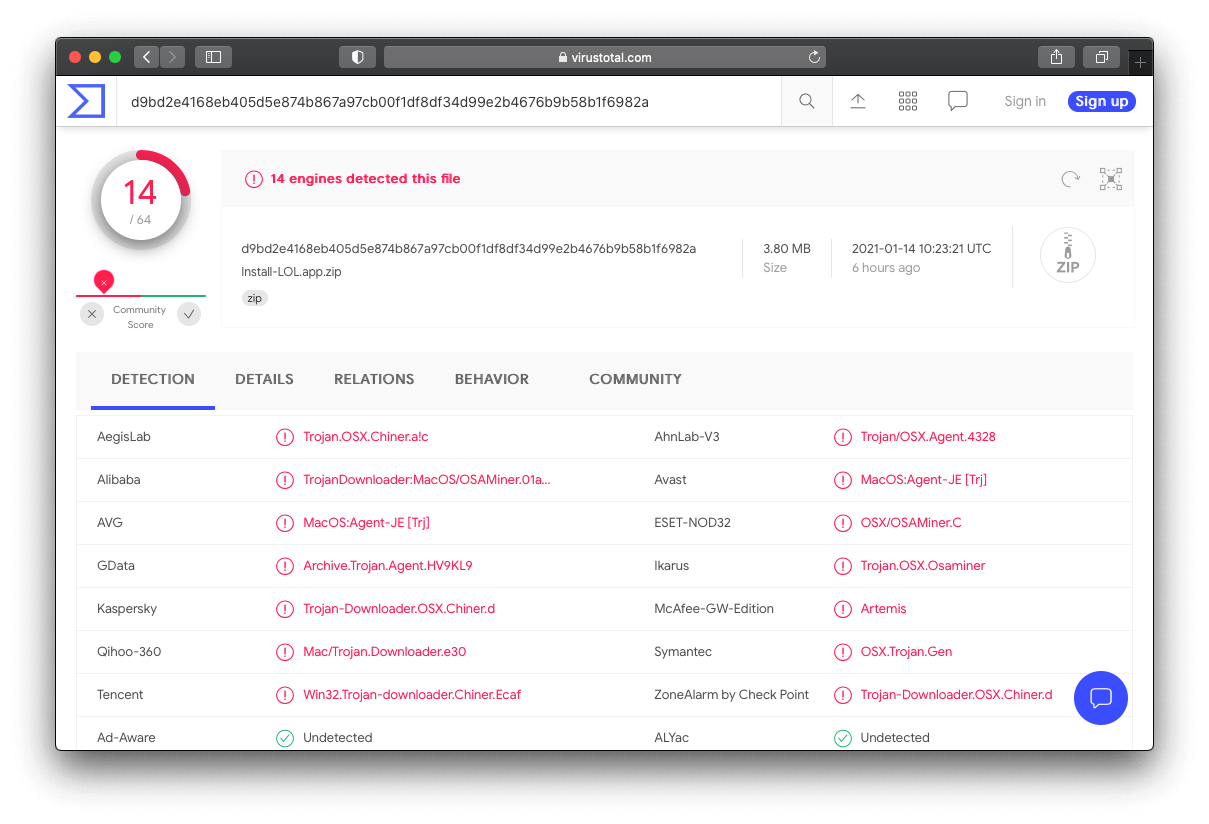1209x824 pixels.
Task: Click Mac/Trojan.Downloader.e30 detection
Action: coord(385,652)
